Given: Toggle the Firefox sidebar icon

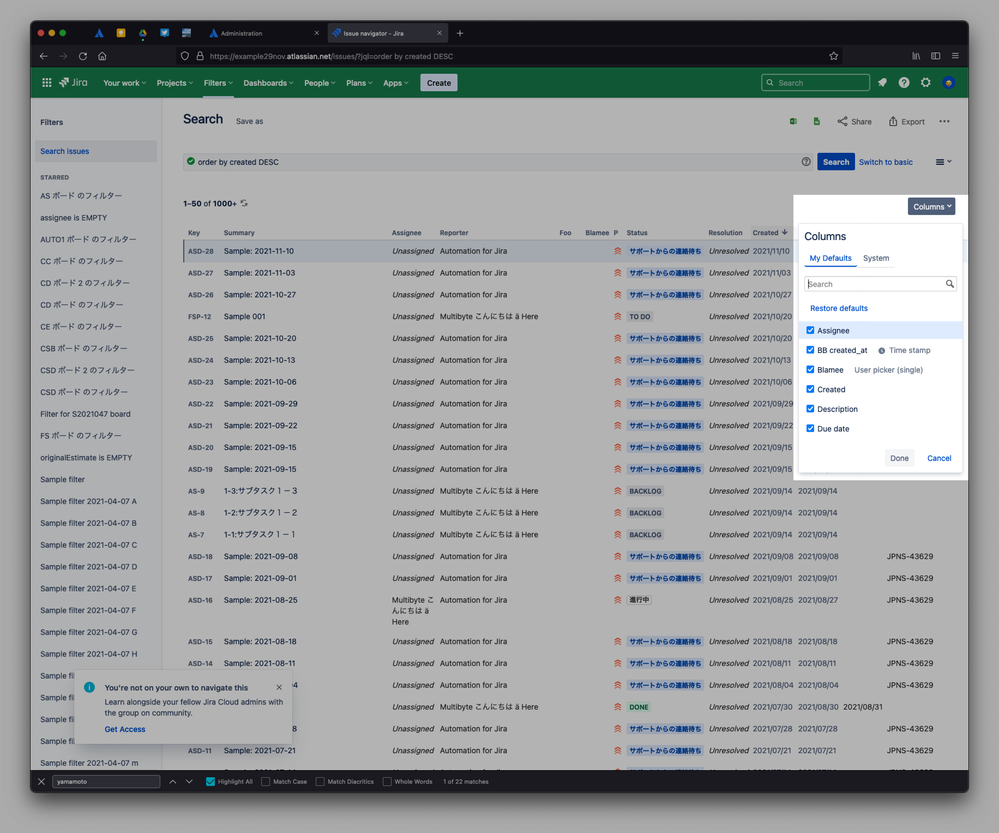Looking at the screenshot, I should (x=935, y=56).
